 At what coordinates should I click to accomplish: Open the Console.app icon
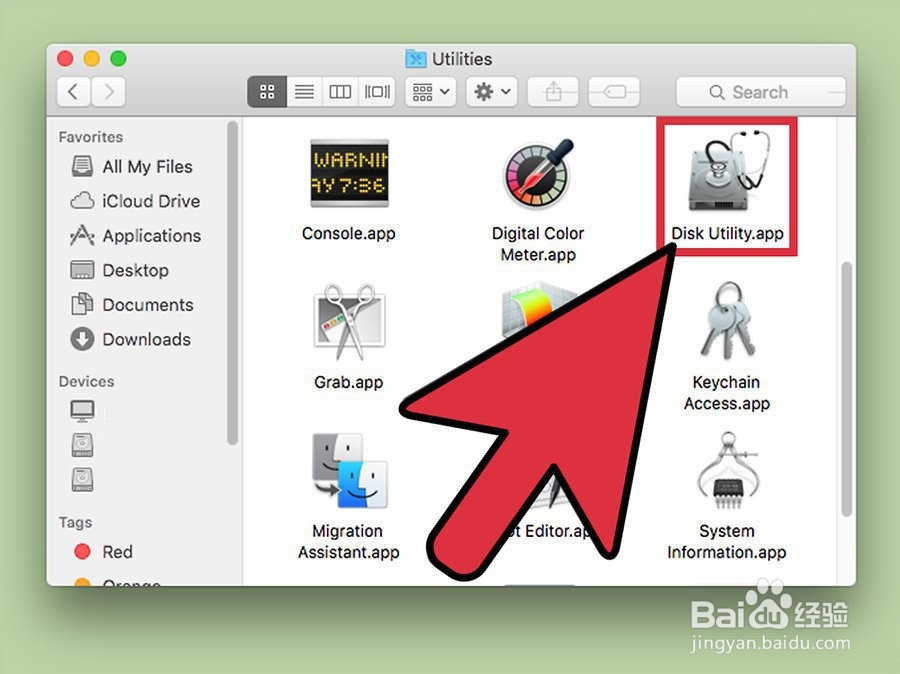coord(349,173)
